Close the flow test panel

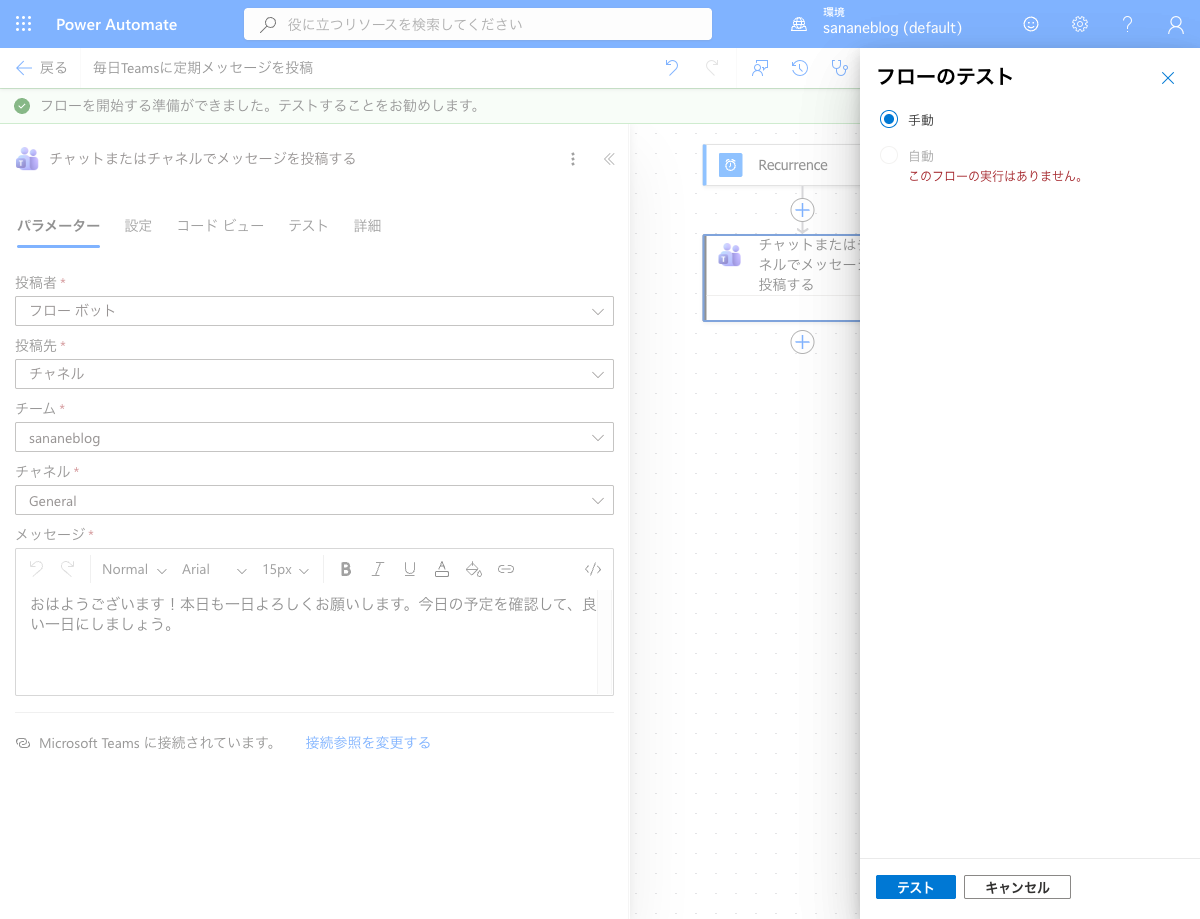coord(1168,78)
